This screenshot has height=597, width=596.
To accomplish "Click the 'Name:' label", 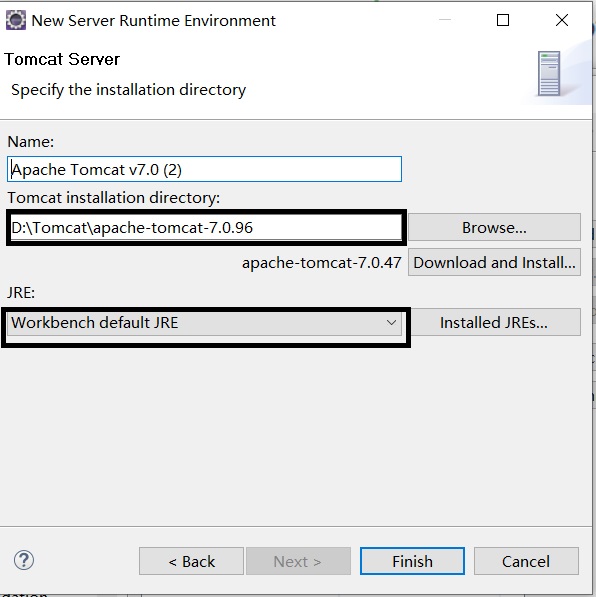I will pos(31,142).
